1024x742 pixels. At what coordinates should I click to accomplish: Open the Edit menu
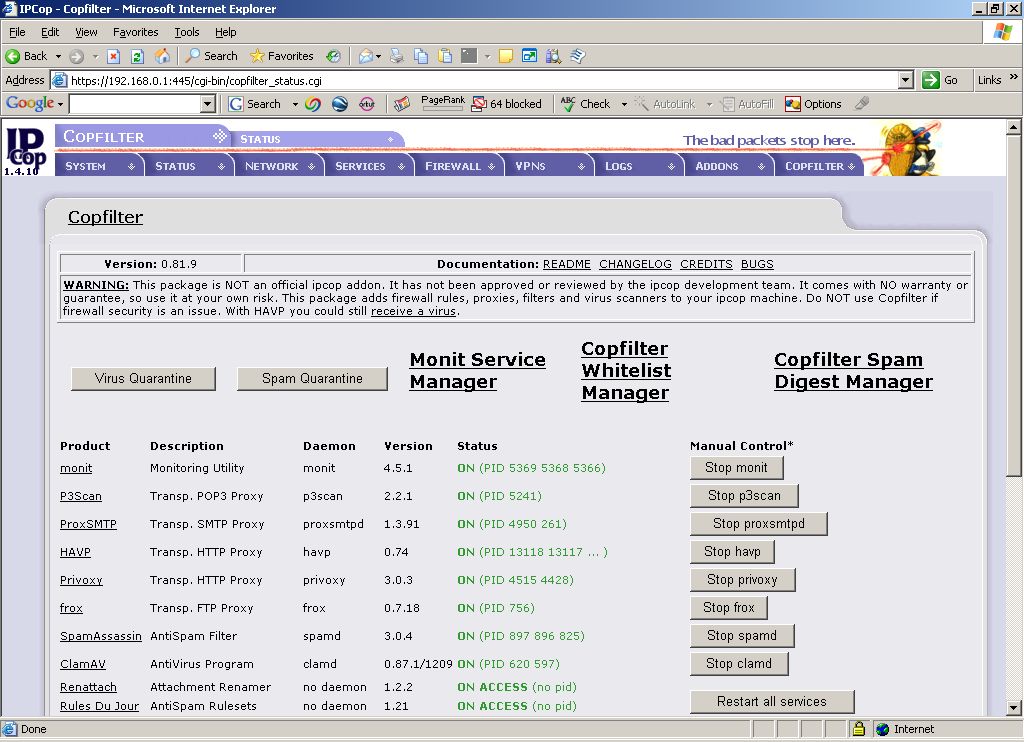50,32
